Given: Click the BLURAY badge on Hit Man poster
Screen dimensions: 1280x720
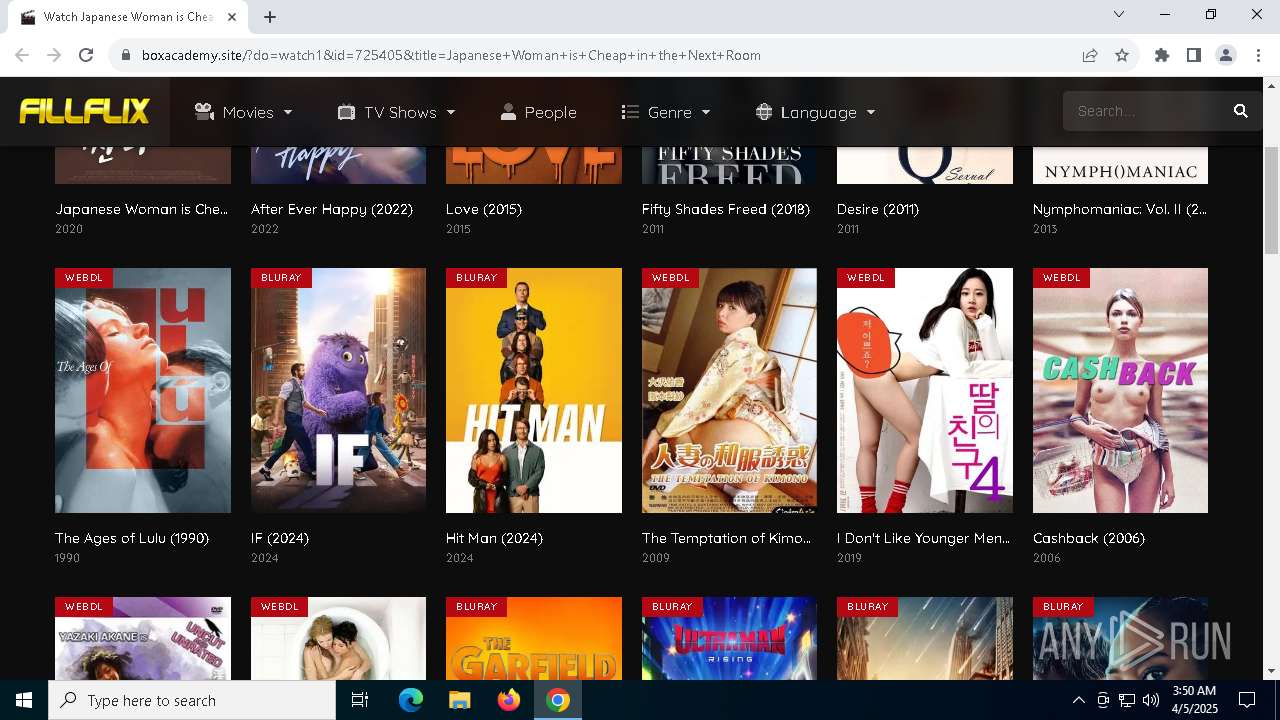Looking at the screenshot, I should tap(476, 277).
